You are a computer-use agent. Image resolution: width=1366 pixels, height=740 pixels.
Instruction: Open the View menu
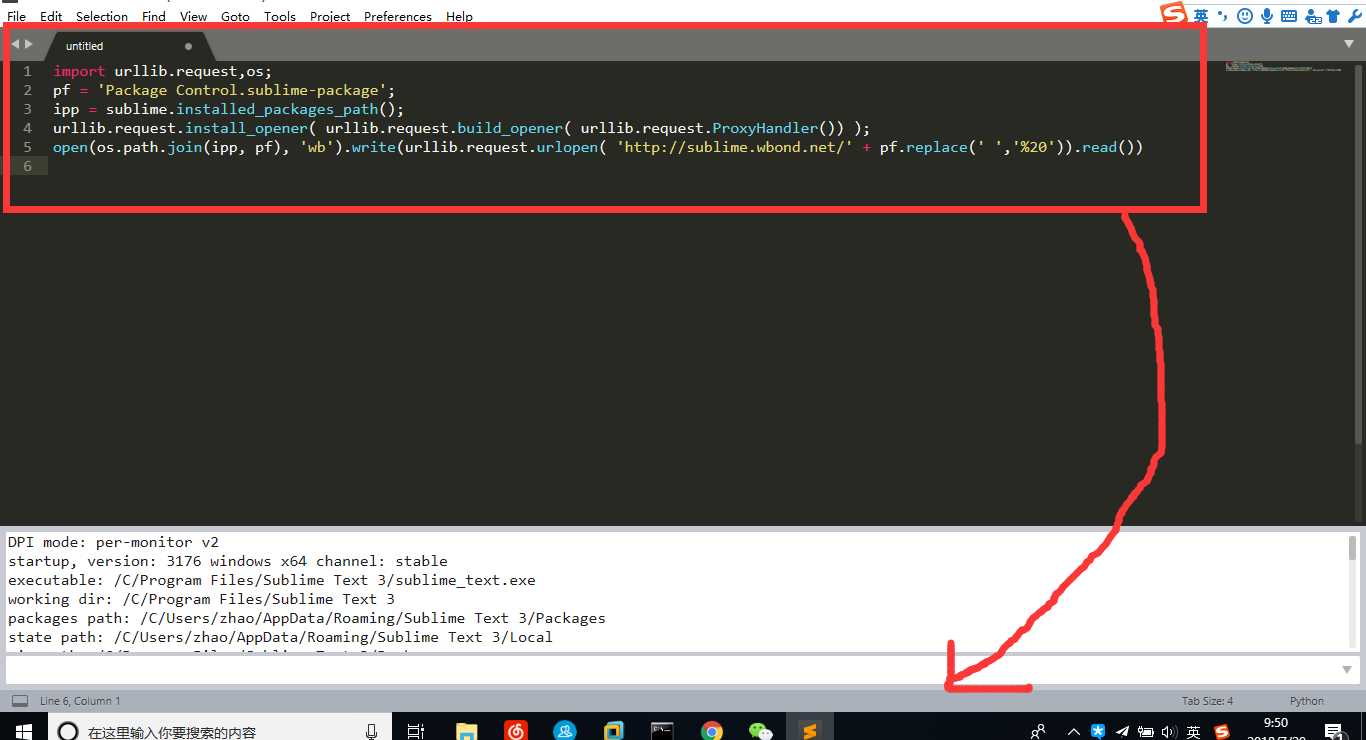coord(194,16)
